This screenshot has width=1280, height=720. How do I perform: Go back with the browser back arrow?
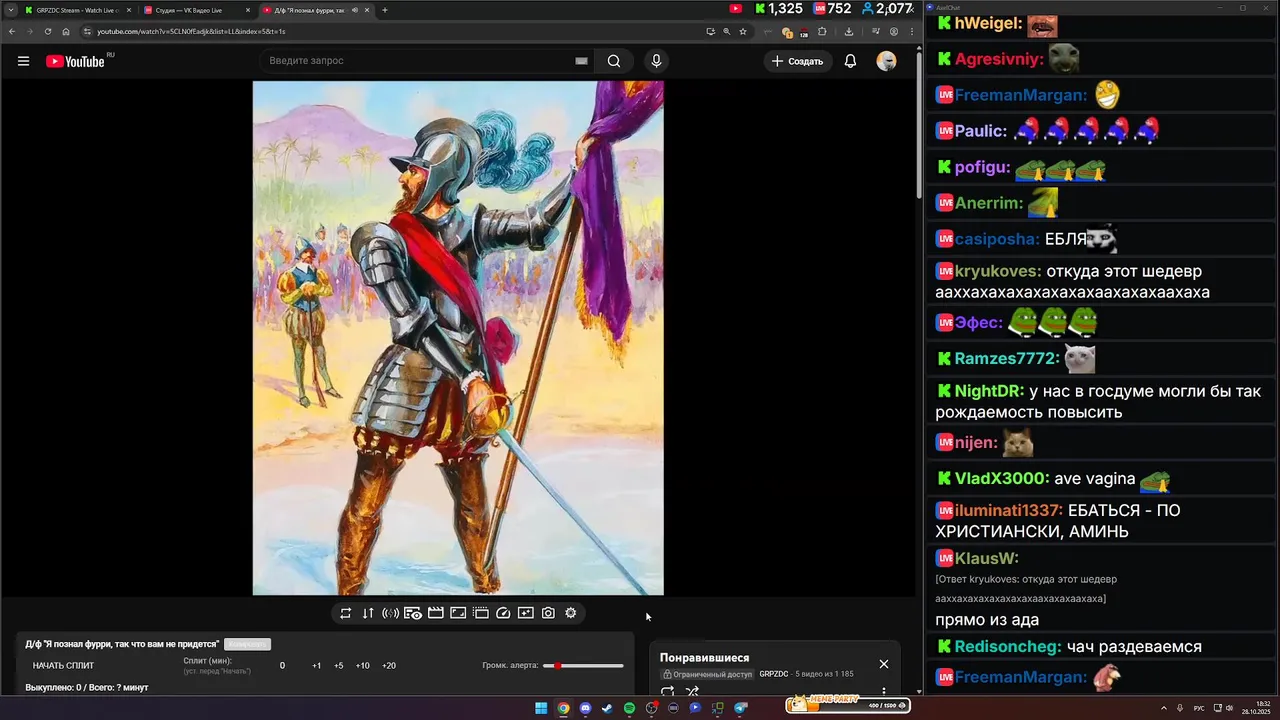(11, 31)
